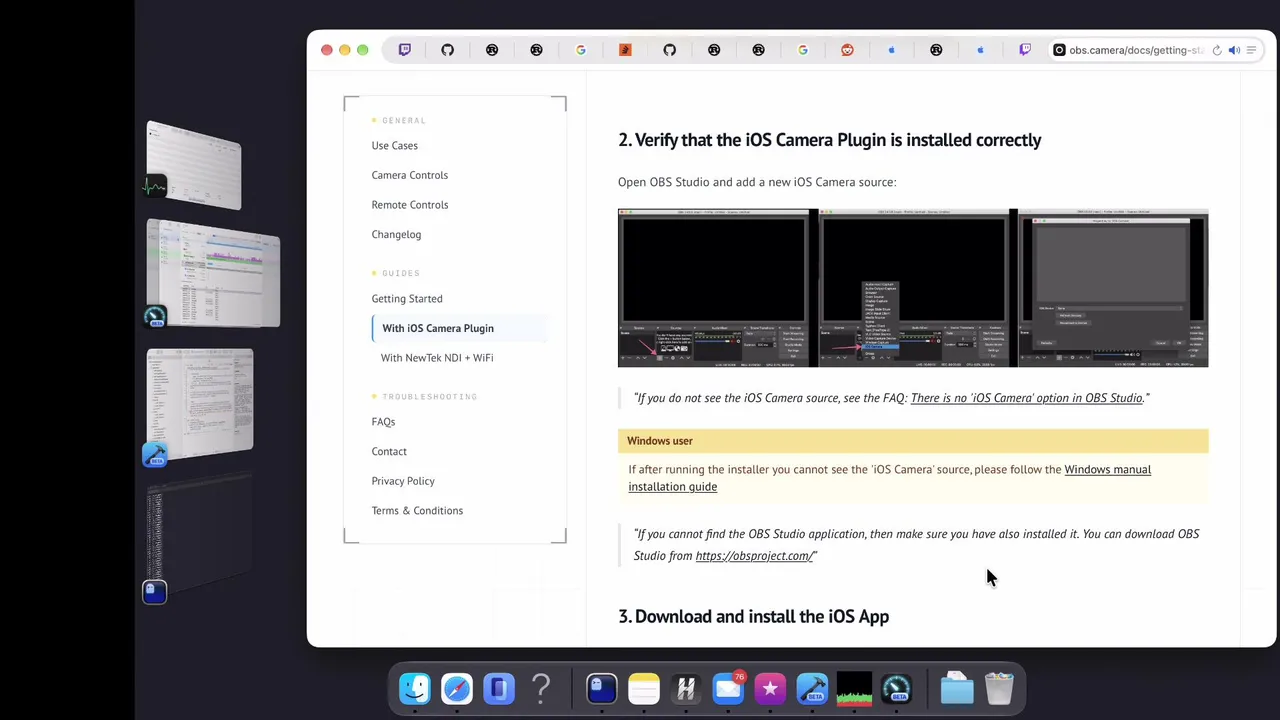Click the middle OBS source menu screenshot
Viewport: 1280px width, 720px height.
pyautogui.click(x=913, y=288)
